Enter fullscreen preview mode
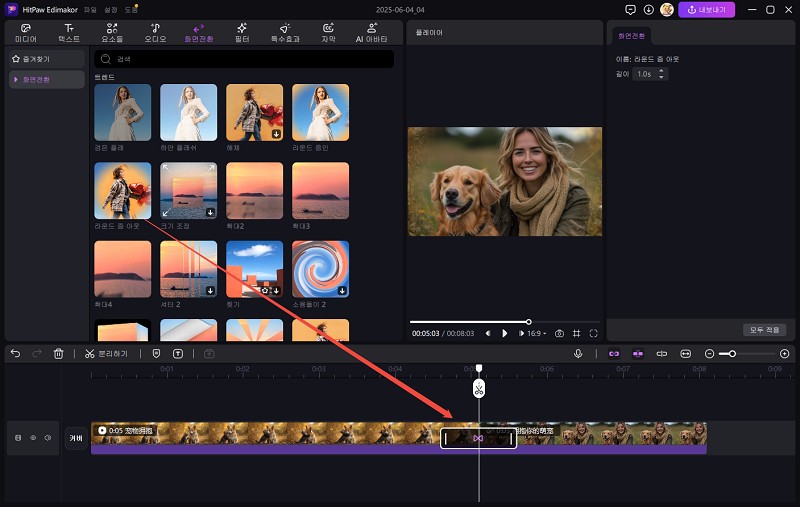This screenshot has width=800, height=507. click(x=593, y=333)
